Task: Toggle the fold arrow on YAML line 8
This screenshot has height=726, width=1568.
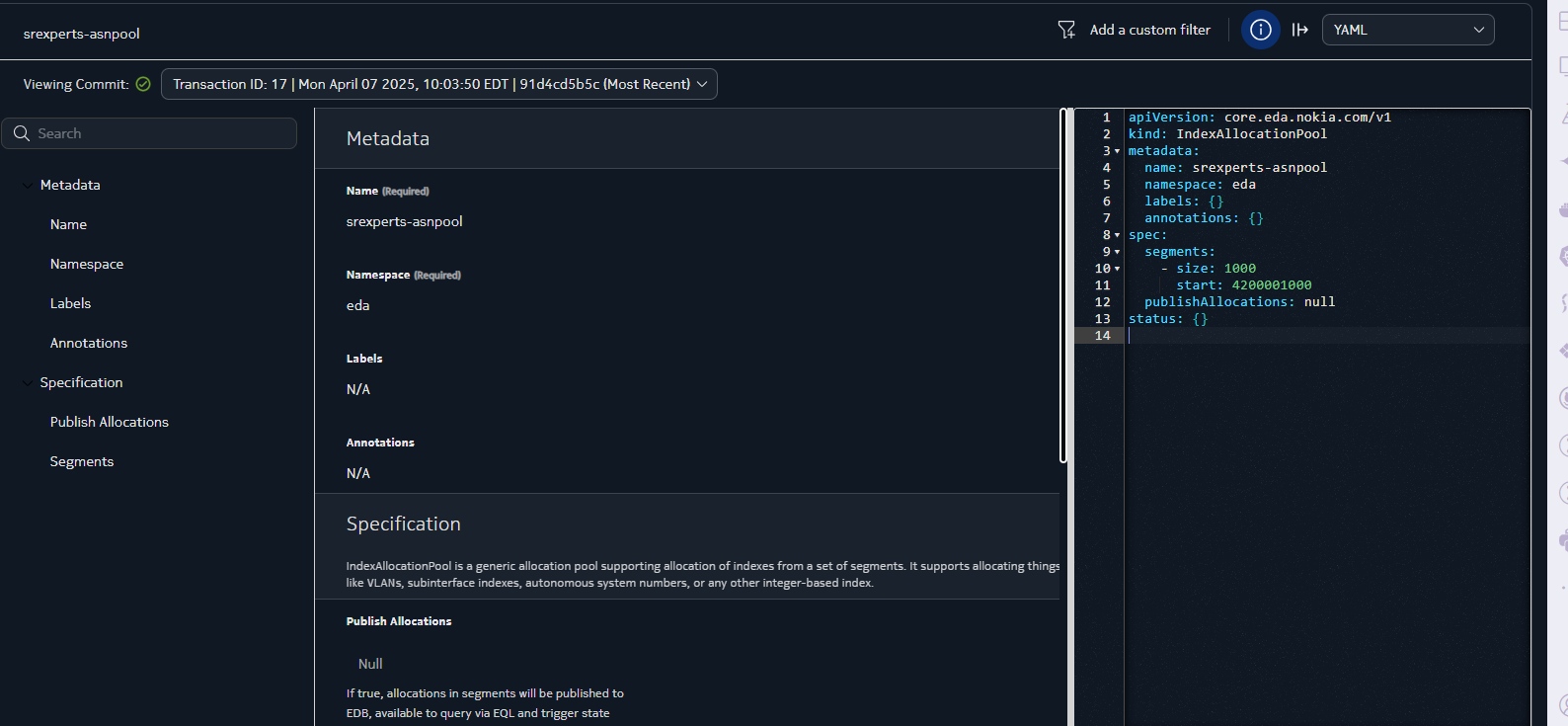Action: coord(1117,235)
